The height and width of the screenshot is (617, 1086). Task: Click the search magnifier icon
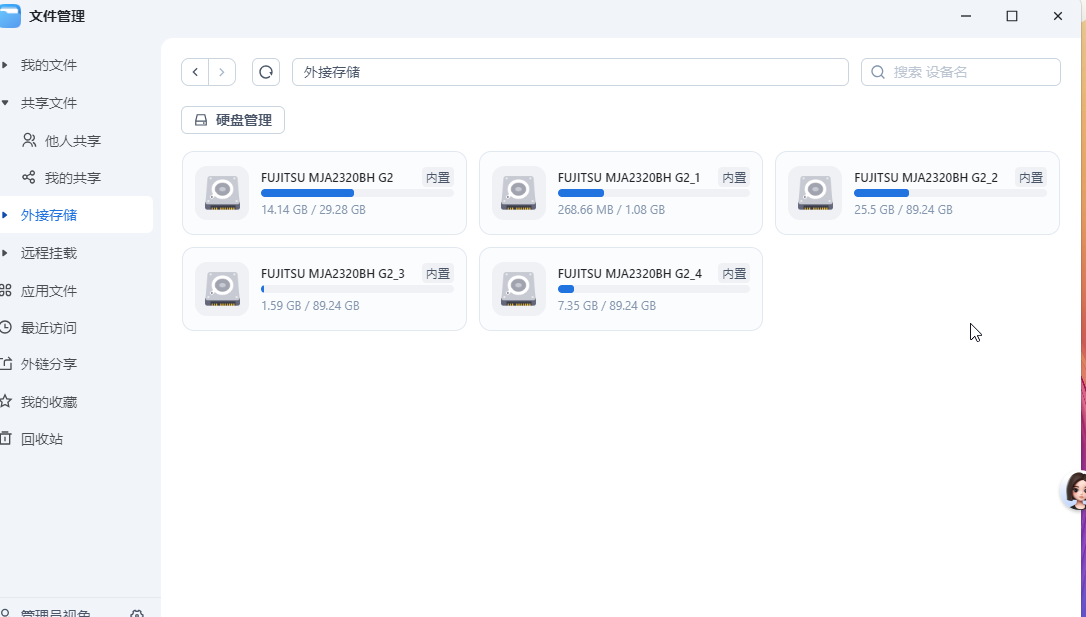tap(878, 72)
